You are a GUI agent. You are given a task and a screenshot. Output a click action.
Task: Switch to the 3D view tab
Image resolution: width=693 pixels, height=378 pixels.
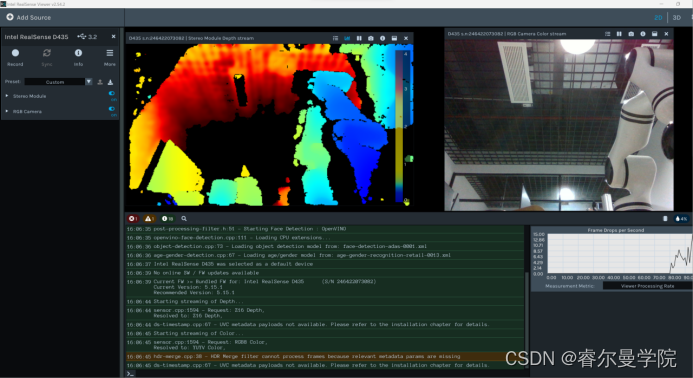[x=677, y=18]
